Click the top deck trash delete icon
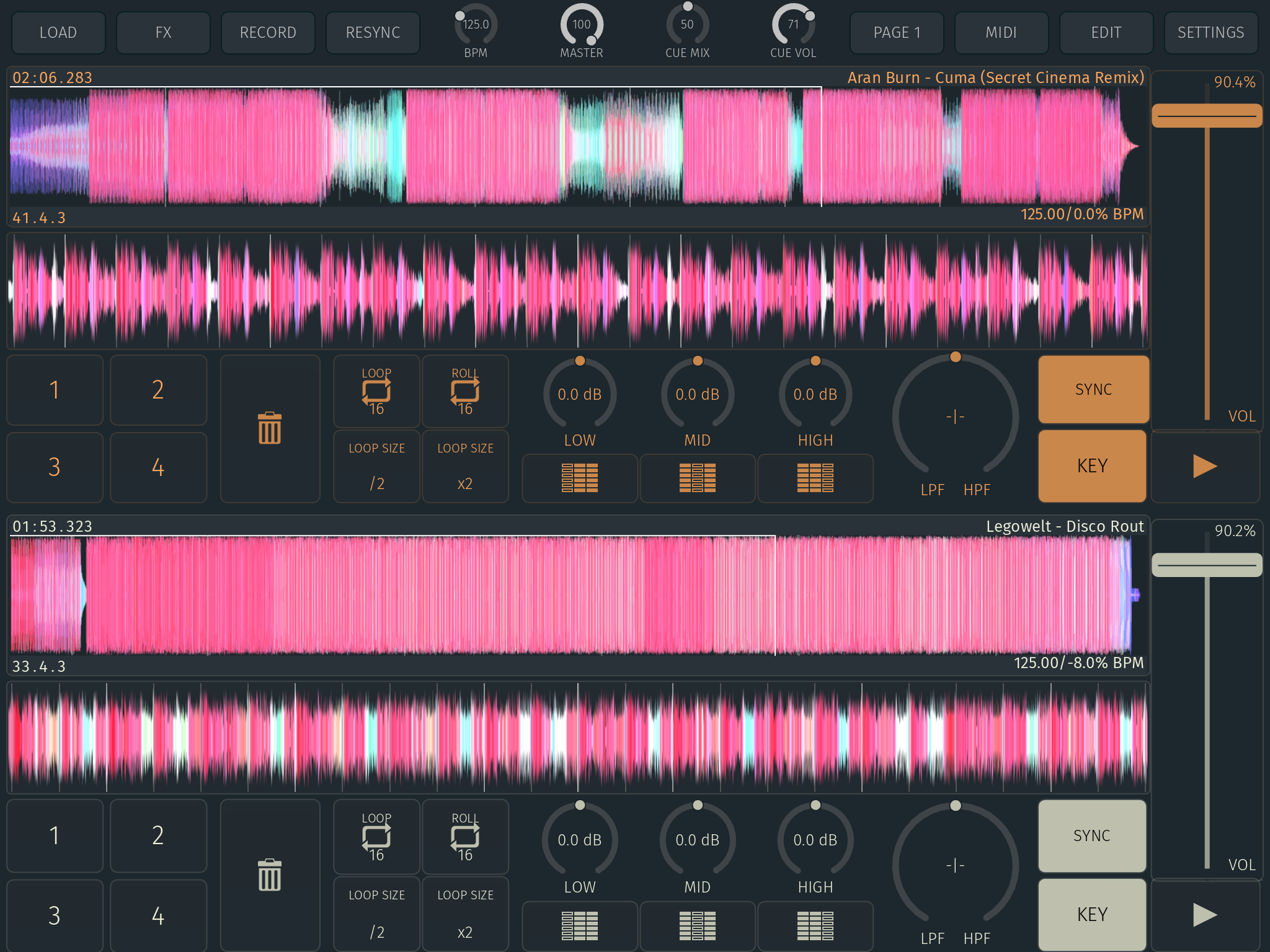 [270, 428]
